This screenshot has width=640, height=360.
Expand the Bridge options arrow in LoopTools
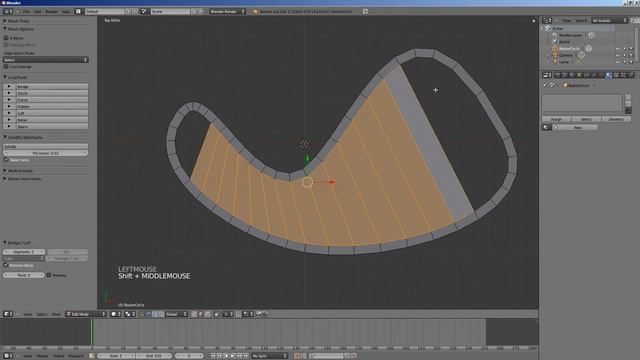[9, 87]
